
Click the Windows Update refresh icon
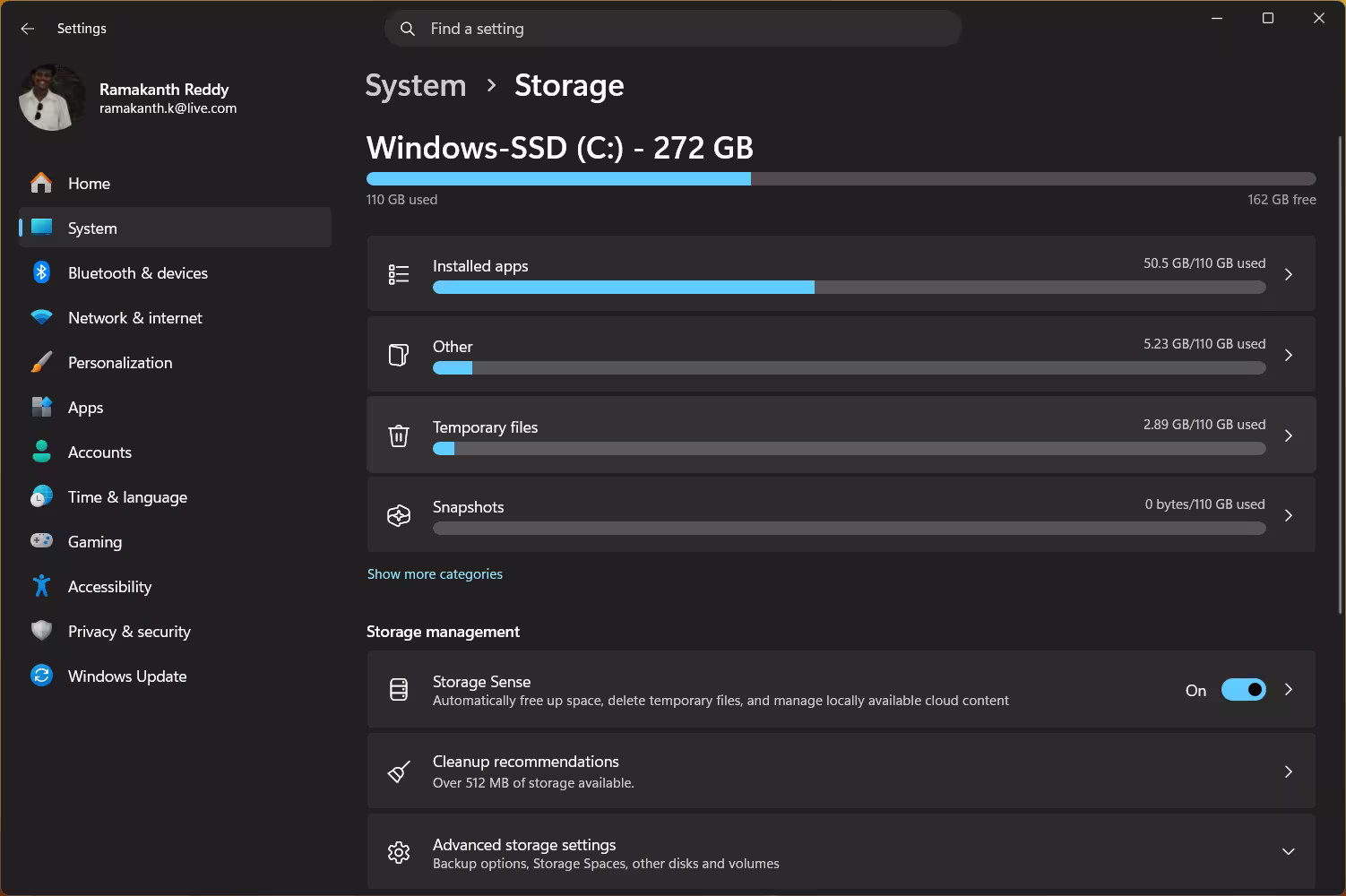[x=41, y=676]
